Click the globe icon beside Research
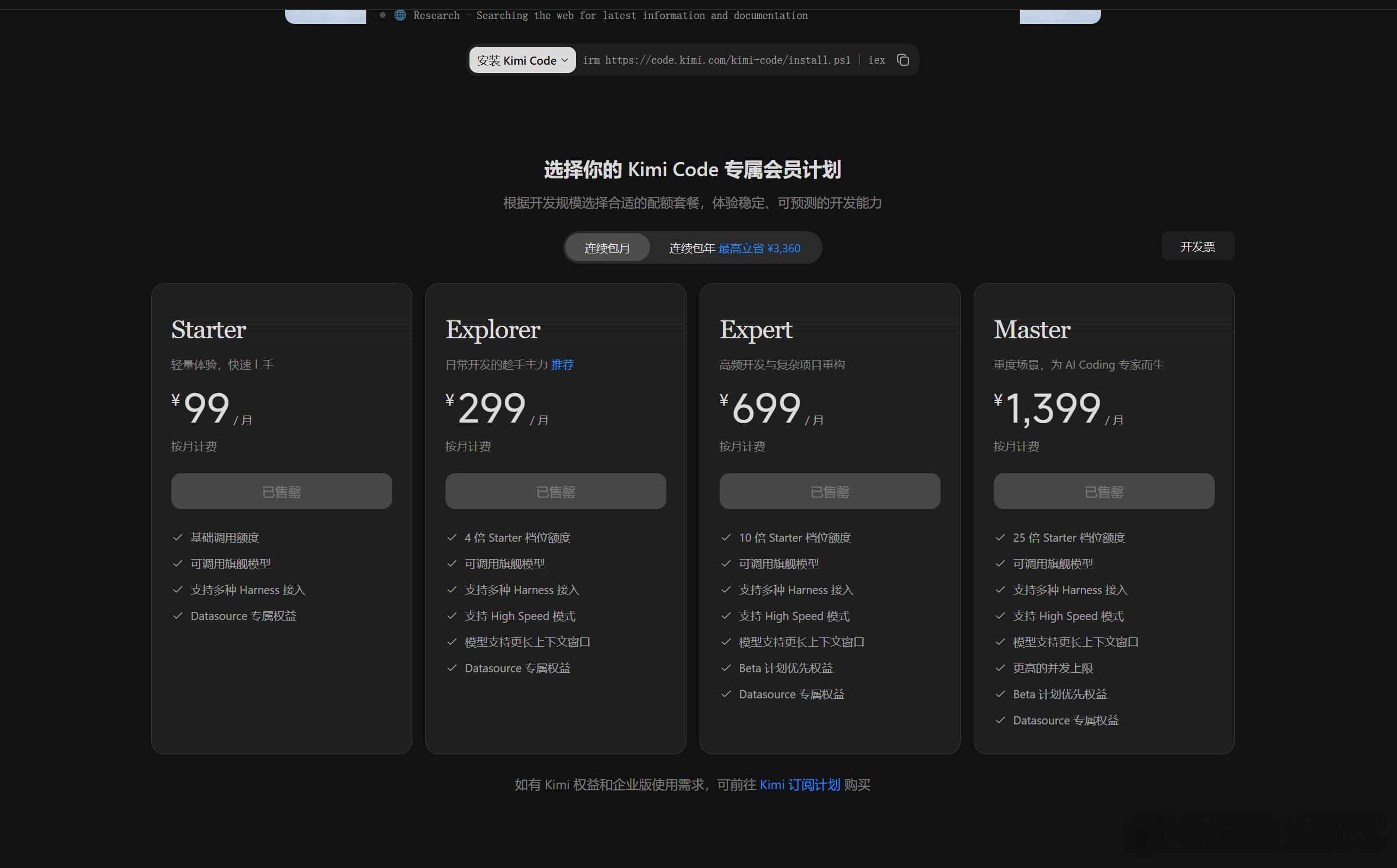This screenshot has width=1397, height=868. (x=400, y=15)
